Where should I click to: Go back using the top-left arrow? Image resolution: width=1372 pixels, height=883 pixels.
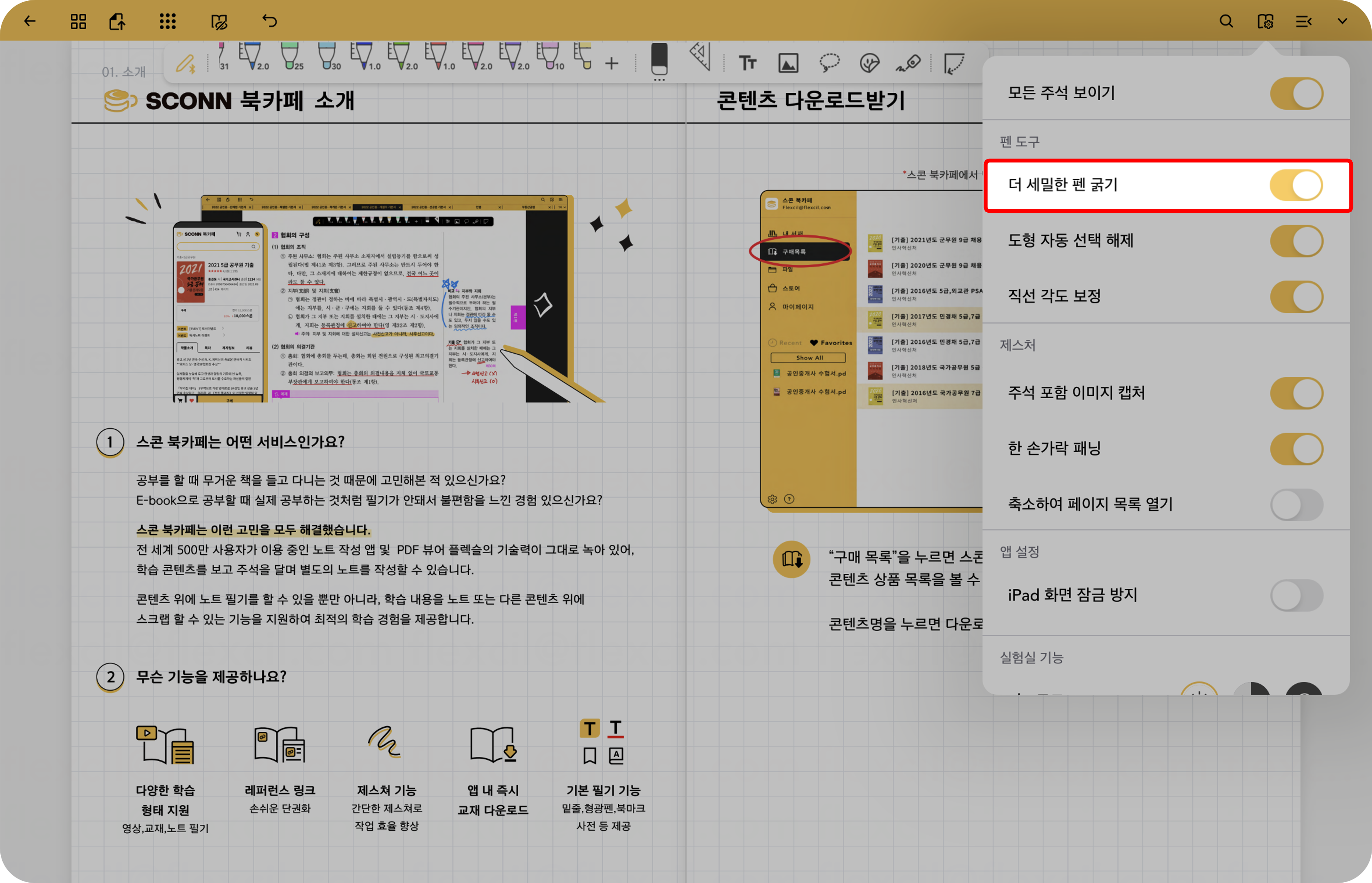[x=30, y=22]
